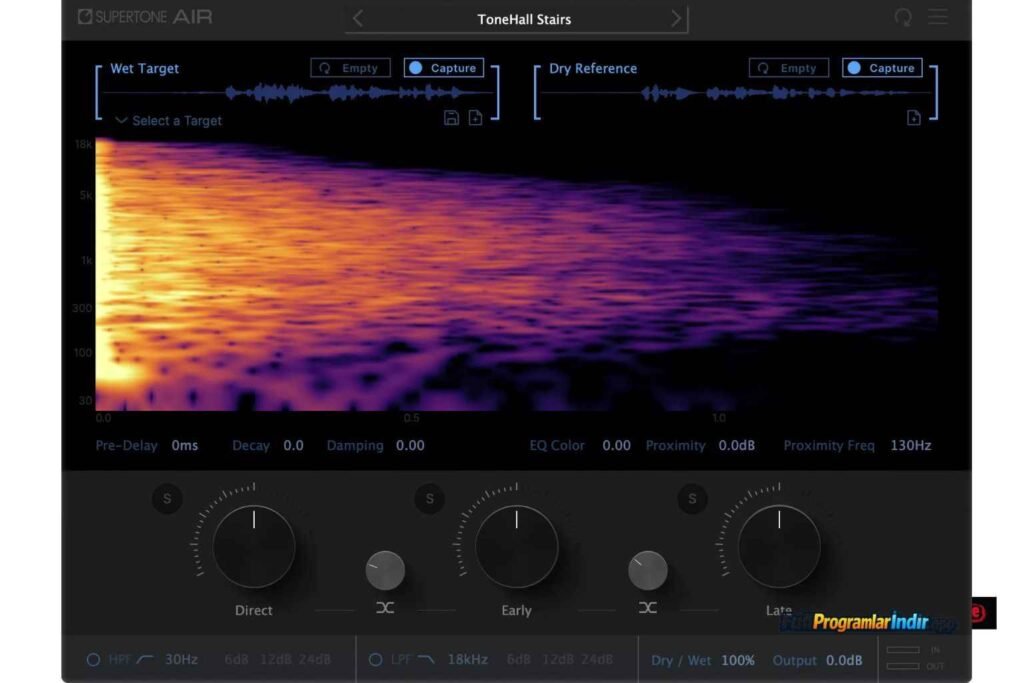Viewport: 1024px width, 683px height.
Task: Solo the Early reflections with S button
Action: coord(429,498)
